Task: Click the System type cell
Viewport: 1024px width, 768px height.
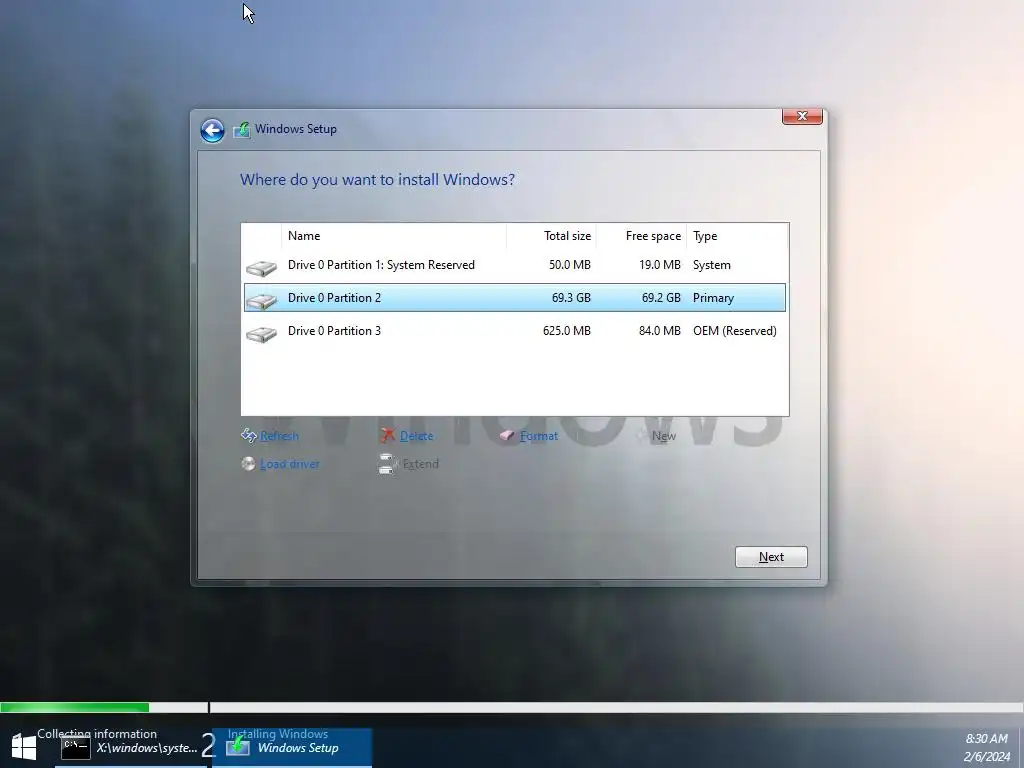Action: (712, 265)
